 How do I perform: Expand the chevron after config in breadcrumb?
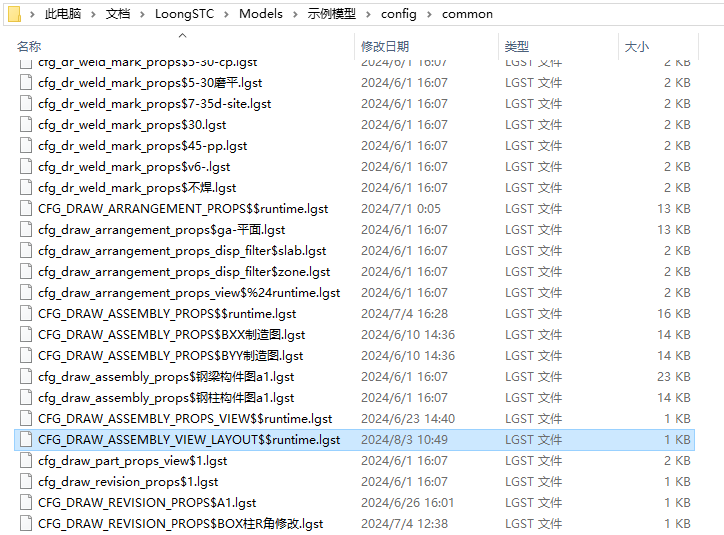pos(429,14)
